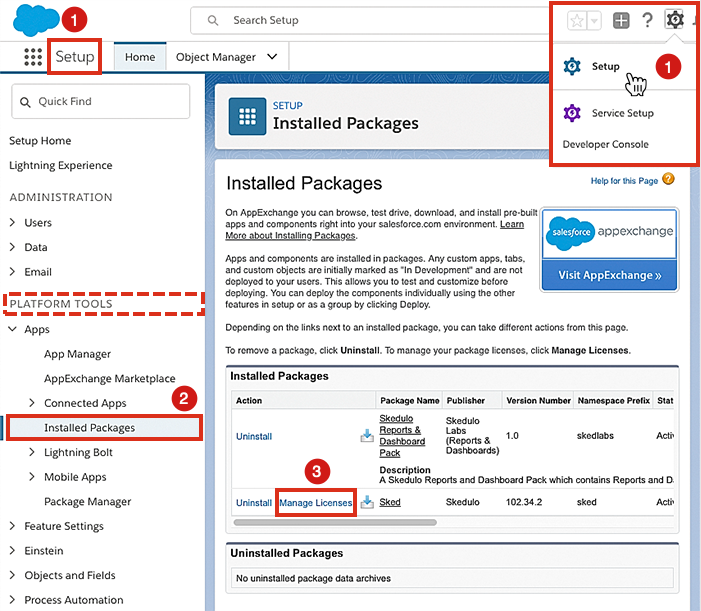Open the favorites list dropdown arrow
Image resolution: width=701 pixels, height=611 pixels.
pos(594,21)
